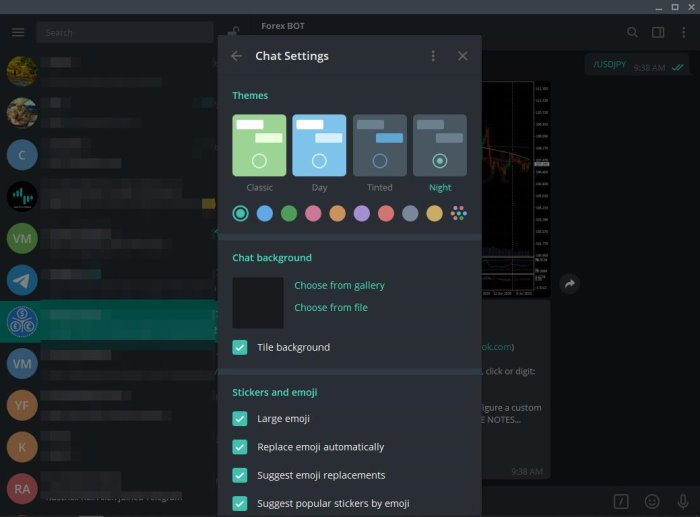The image size is (700, 517).
Task: Open selected chat with currency avatar
Action: click(x=22, y=322)
